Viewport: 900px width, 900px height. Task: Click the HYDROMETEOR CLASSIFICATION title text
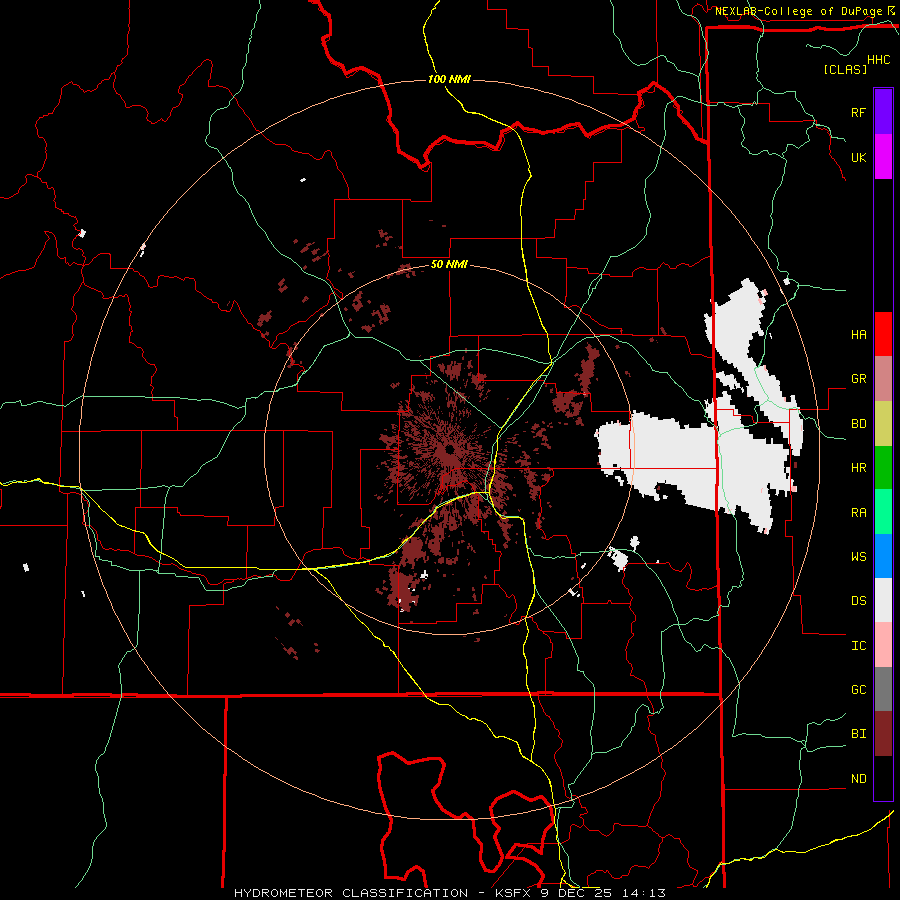tap(351, 893)
